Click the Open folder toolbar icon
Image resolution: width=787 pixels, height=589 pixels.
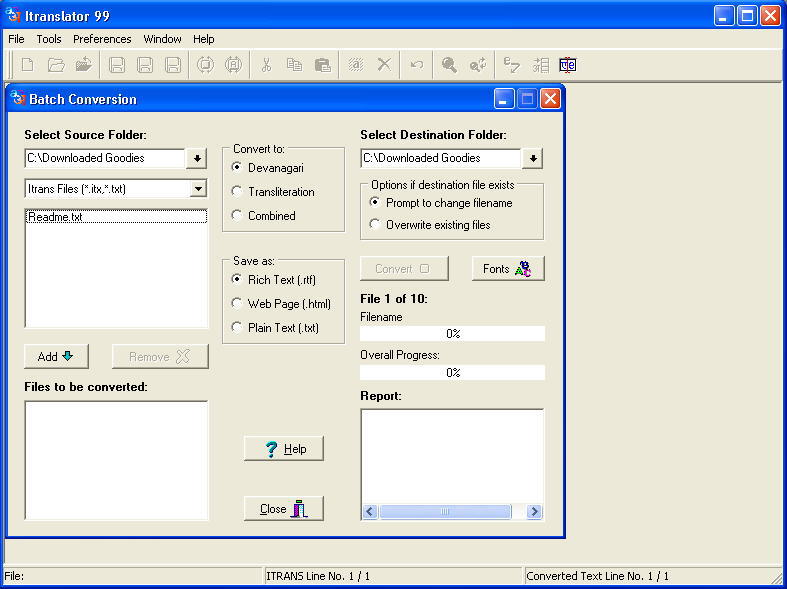point(56,65)
